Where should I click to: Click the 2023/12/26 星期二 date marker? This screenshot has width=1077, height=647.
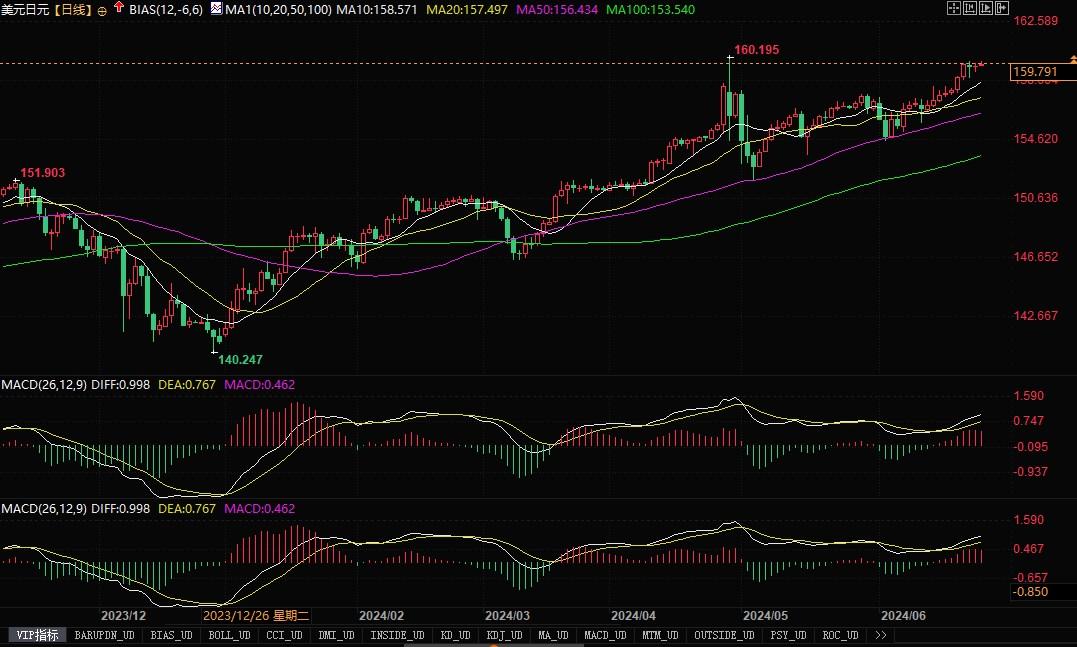coord(256,615)
